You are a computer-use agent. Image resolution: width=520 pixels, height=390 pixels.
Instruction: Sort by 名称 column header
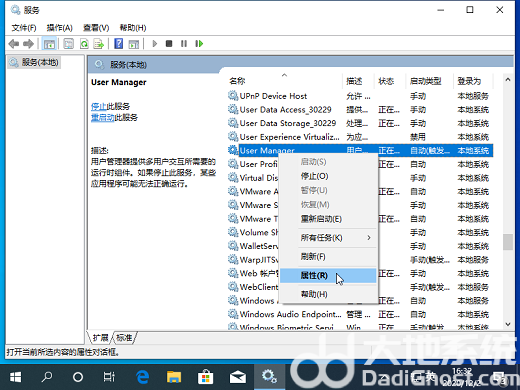tap(285, 81)
